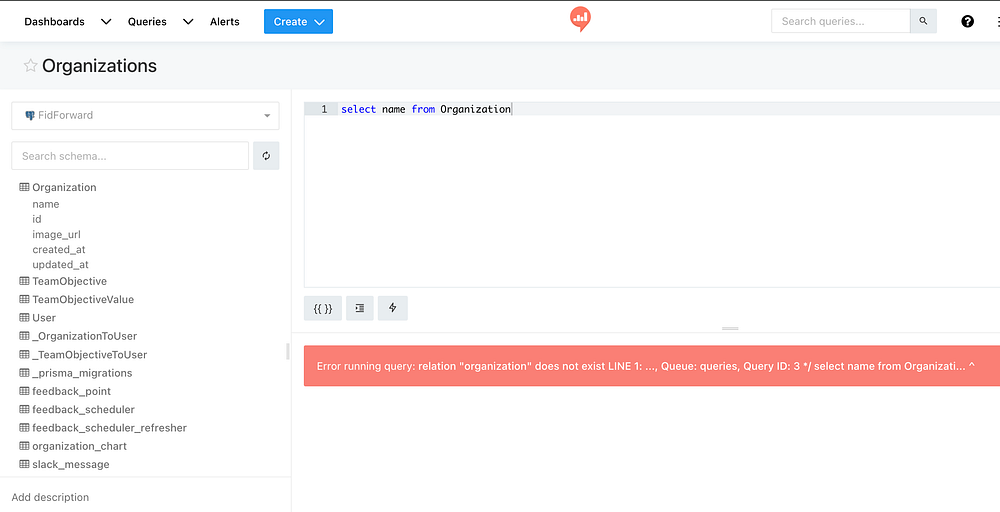Click the feedback_point table icon
1000x512 pixels.
coord(24,391)
